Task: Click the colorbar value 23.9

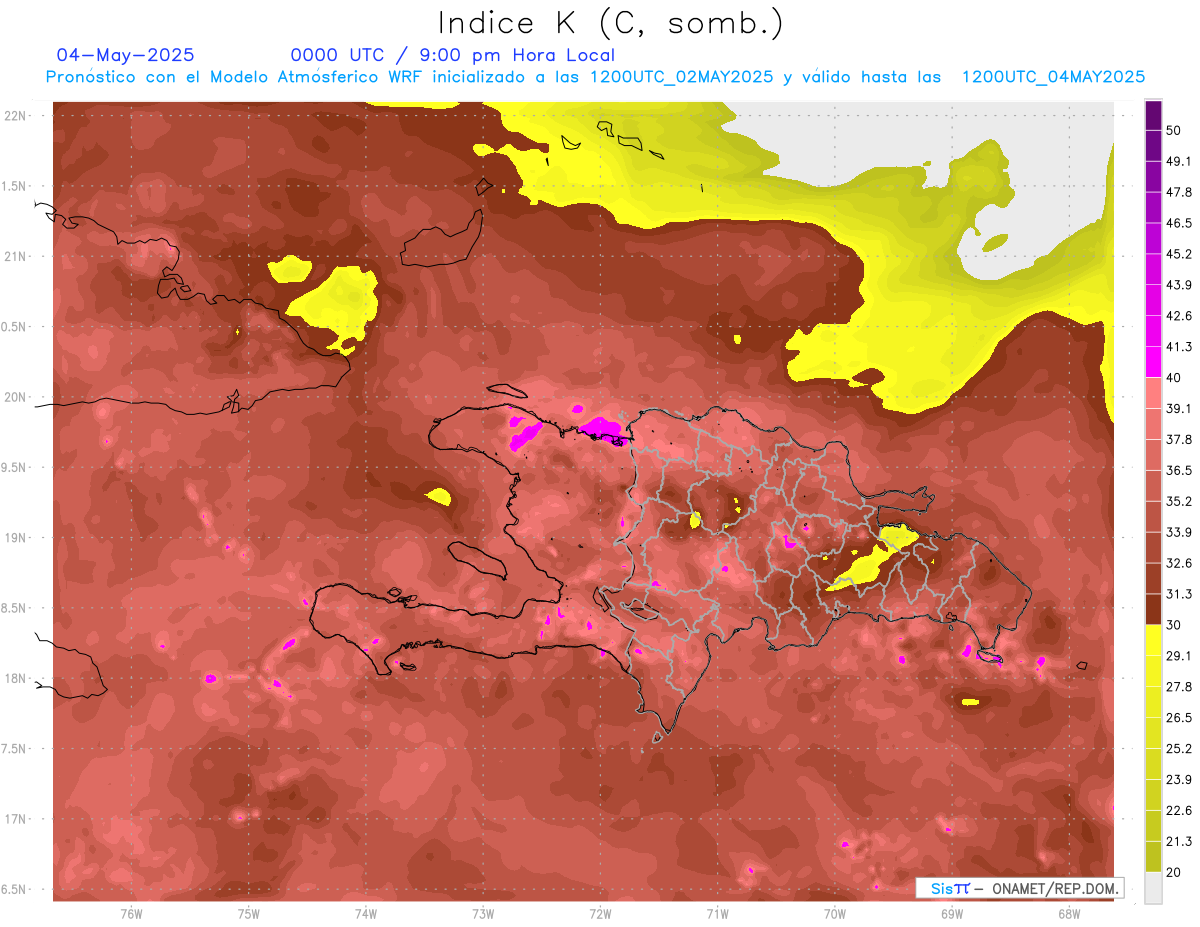Action: tap(1179, 779)
